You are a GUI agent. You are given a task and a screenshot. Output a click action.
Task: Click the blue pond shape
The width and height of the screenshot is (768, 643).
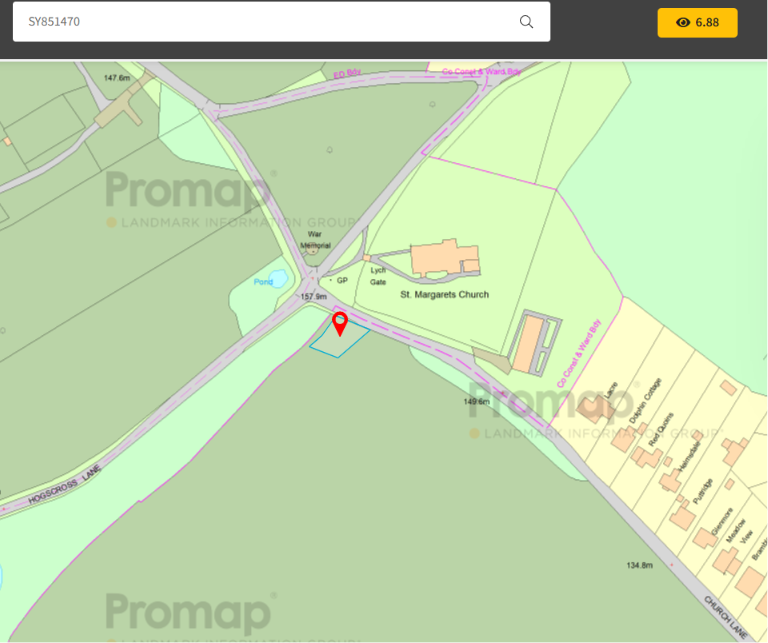click(279, 279)
